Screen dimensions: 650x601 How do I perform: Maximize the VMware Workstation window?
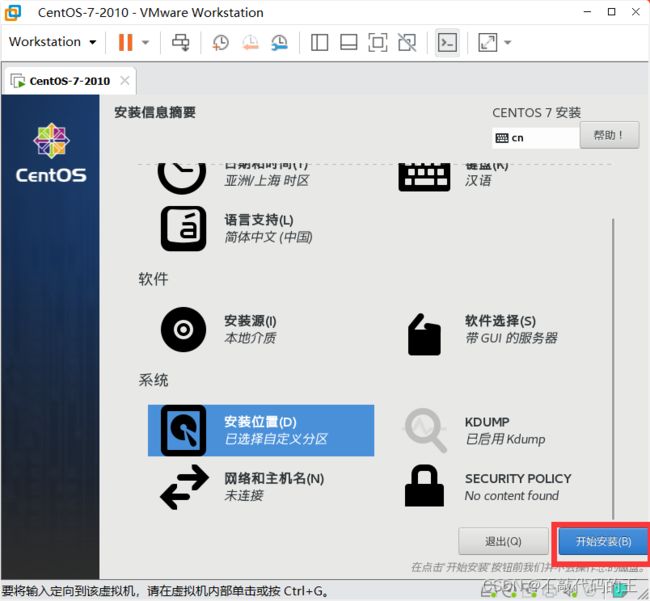pyautogui.click(x=611, y=12)
